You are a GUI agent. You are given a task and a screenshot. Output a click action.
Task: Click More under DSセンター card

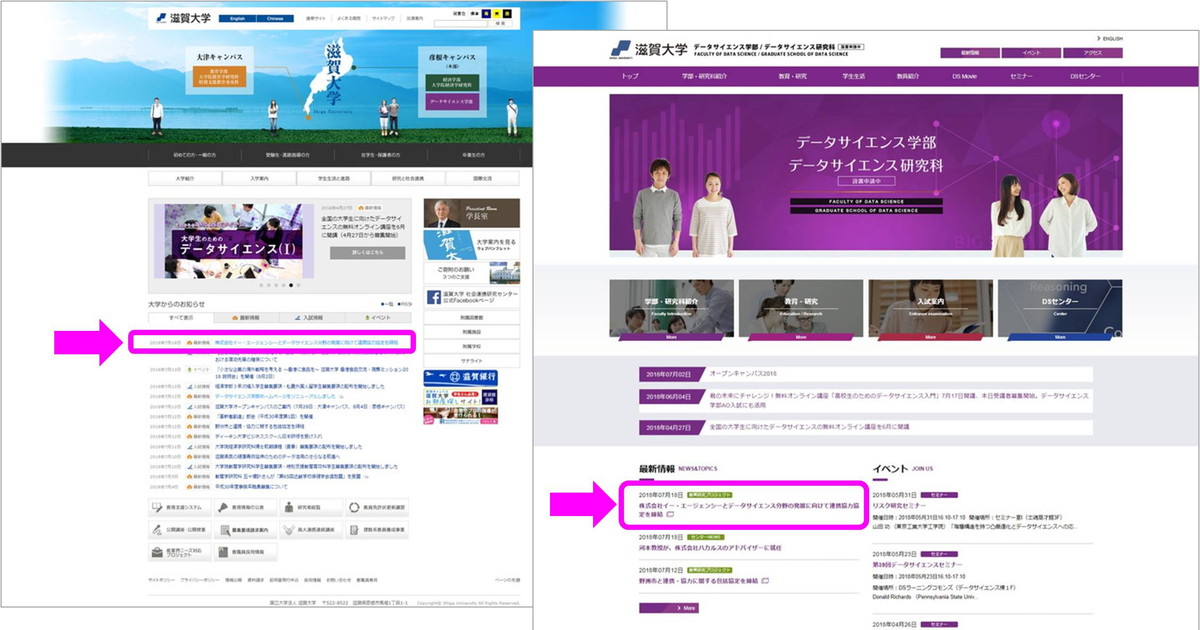point(1059,337)
